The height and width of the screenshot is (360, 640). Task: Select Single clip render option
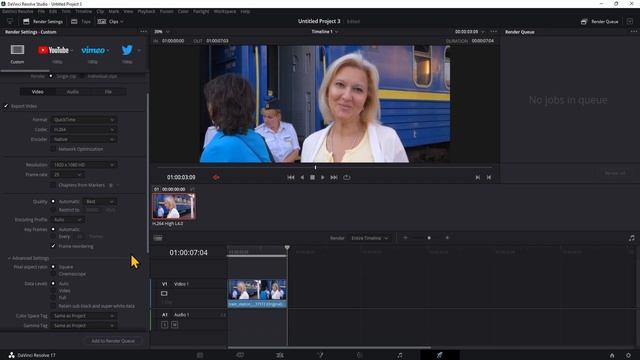point(51,76)
